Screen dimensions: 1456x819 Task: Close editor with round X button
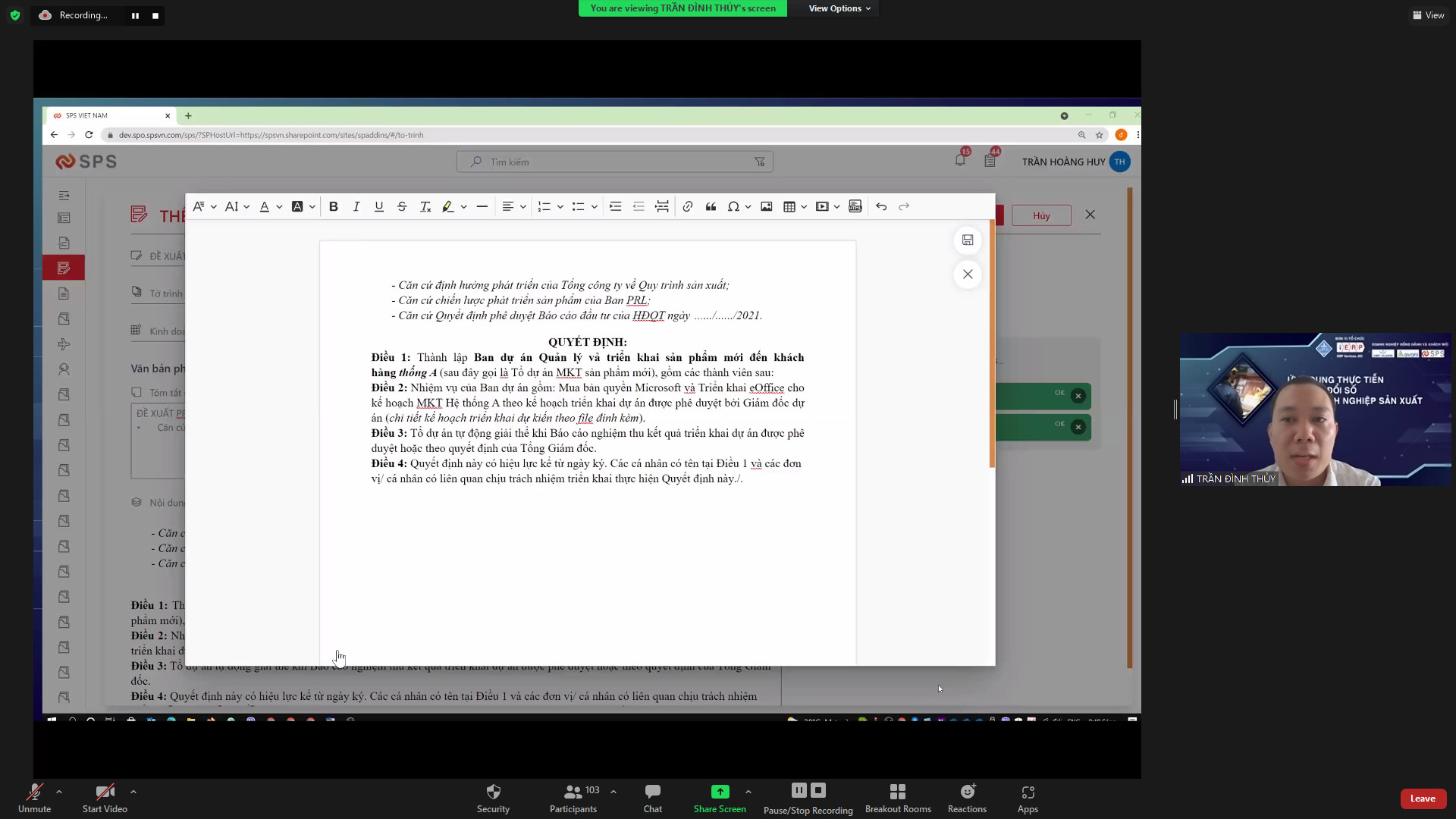(x=968, y=275)
